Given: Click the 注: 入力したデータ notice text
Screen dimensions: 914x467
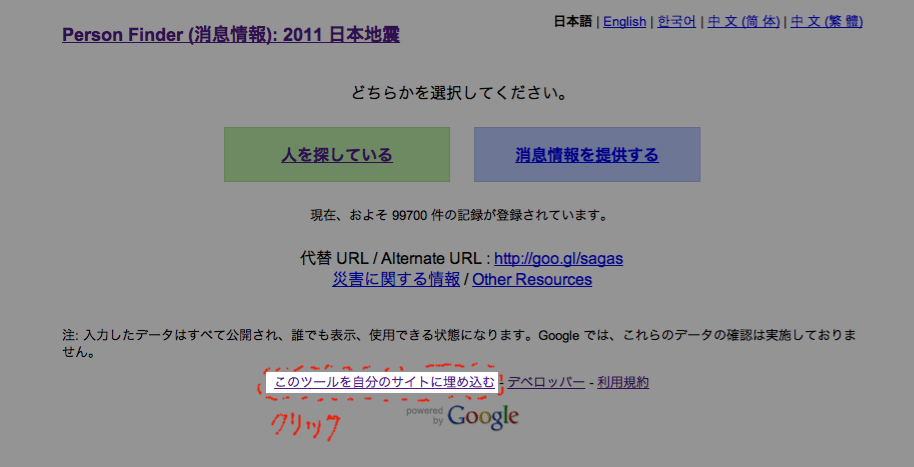Looking at the screenshot, I should tap(459, 344).
